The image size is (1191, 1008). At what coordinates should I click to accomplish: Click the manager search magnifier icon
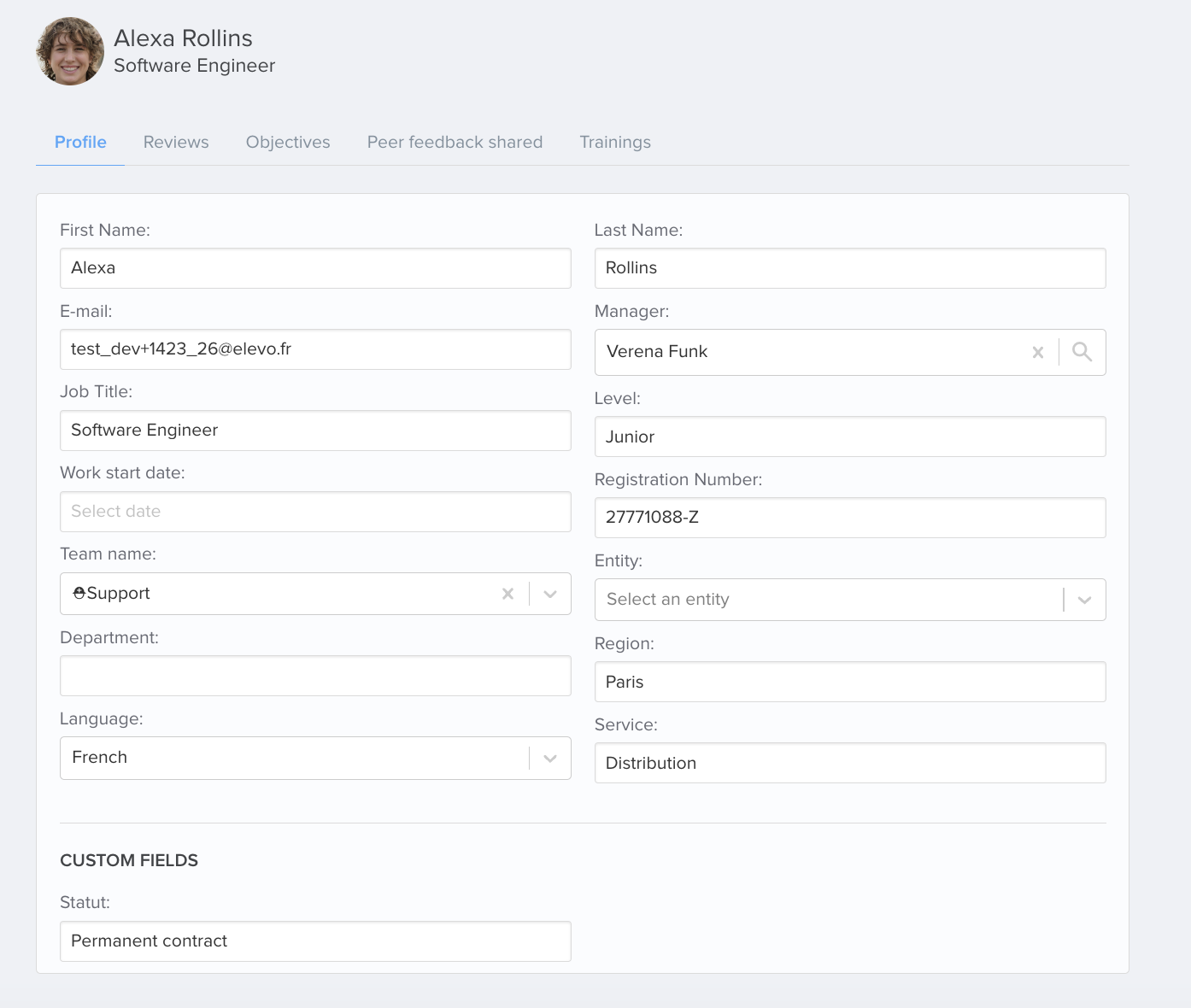click(x=1082, y=352)
